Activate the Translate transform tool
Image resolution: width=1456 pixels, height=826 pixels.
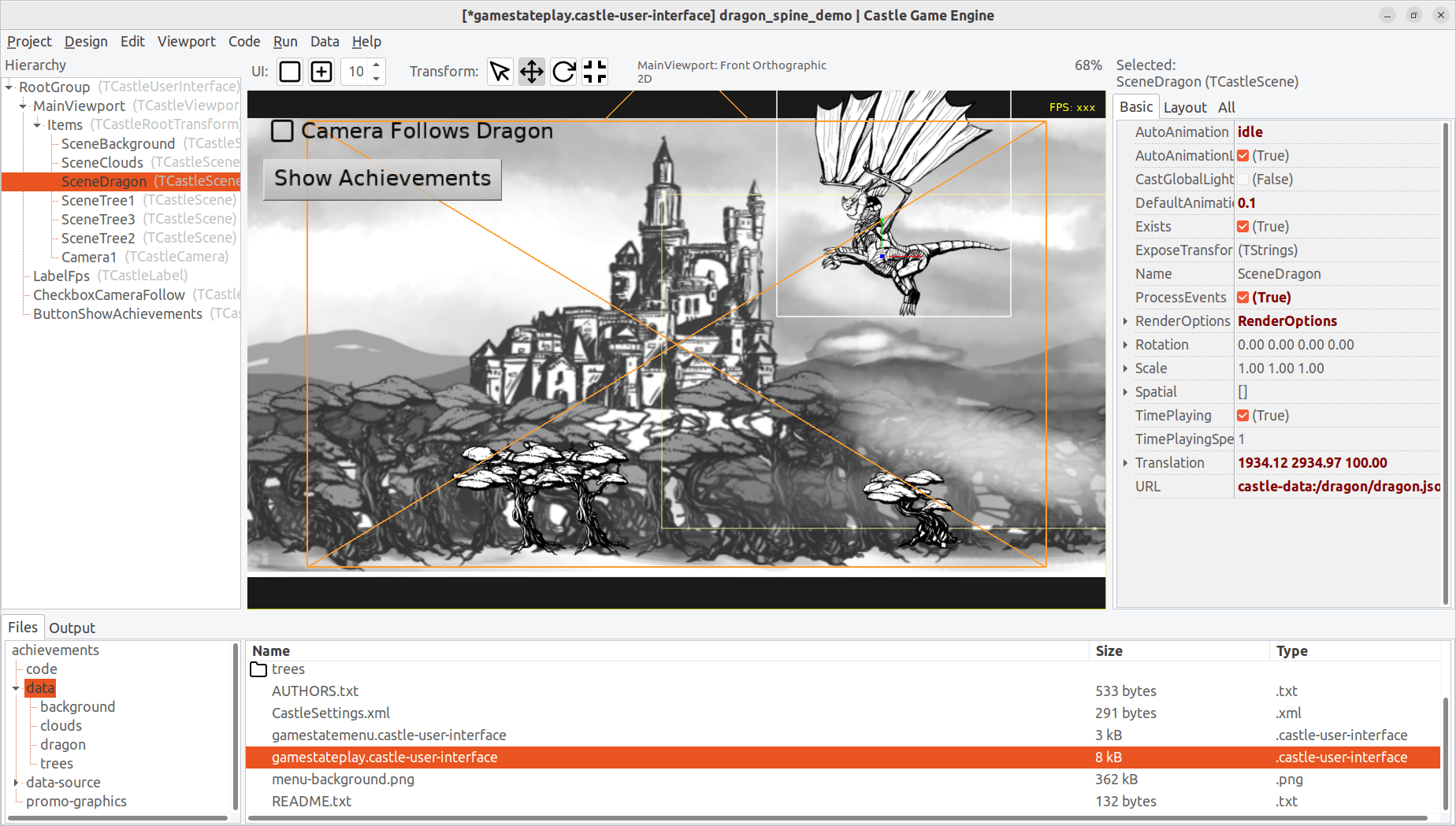point(531,72)
